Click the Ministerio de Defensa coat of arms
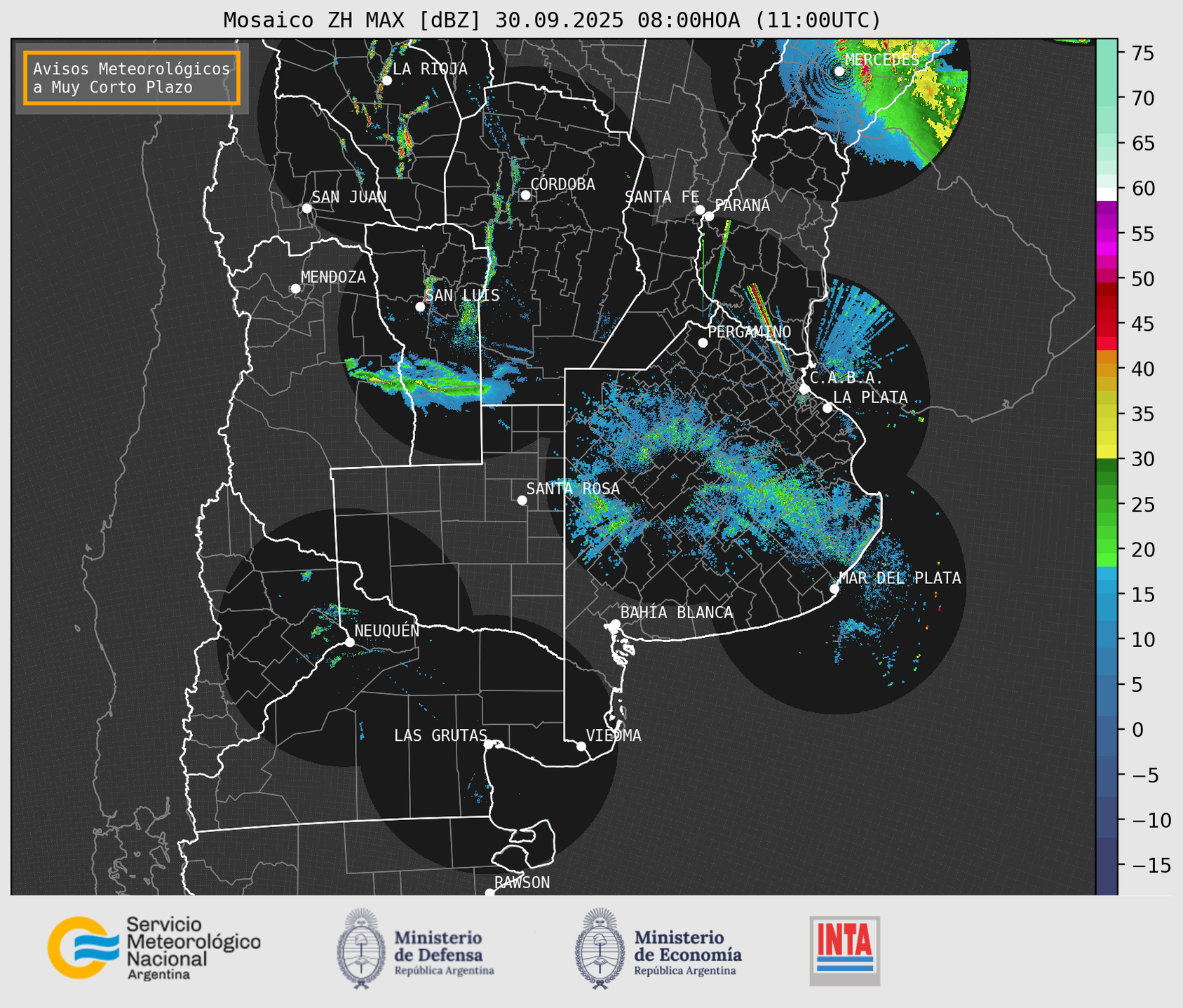Image resolution: width=1183 pixels, height=1008 pixels. tap(361, 948)
